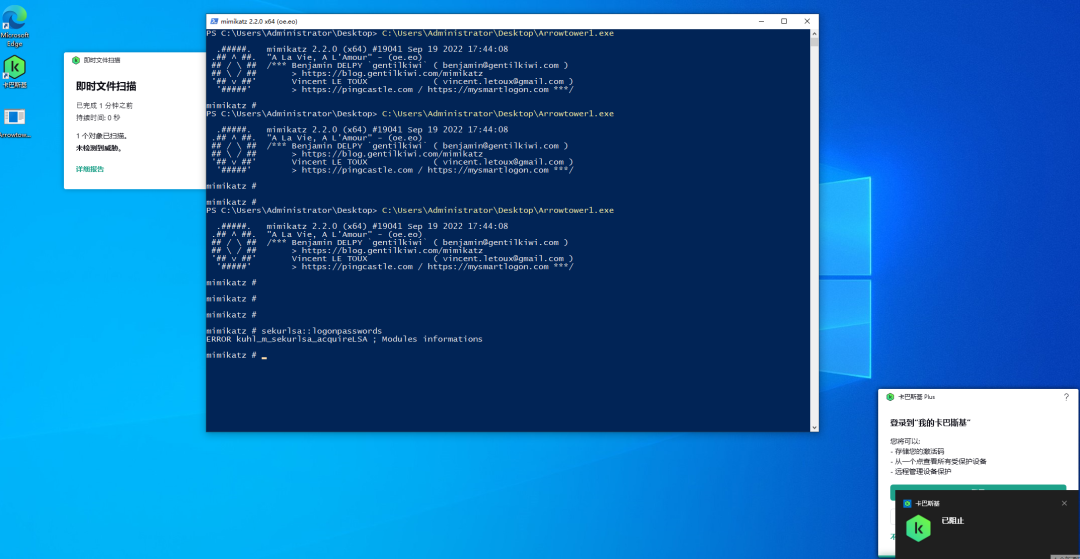Click the 您将可以: line in Plus panel

(x=904, y=441)
